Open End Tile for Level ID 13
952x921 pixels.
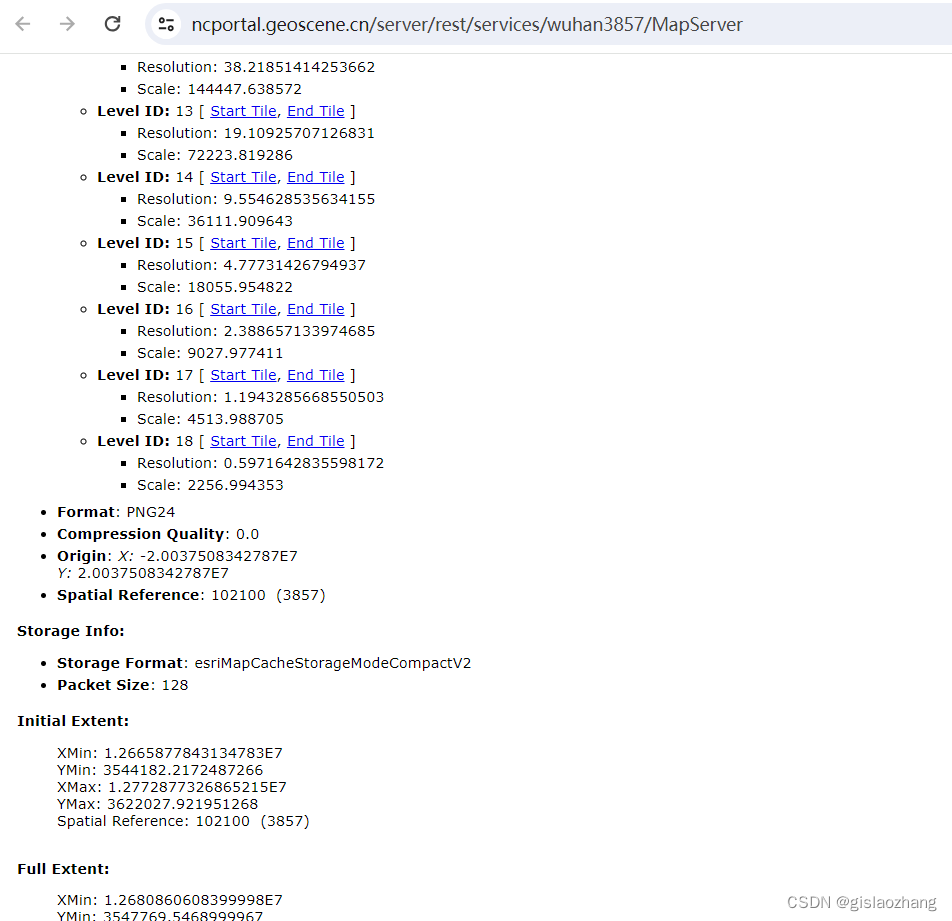coord(315,110)
